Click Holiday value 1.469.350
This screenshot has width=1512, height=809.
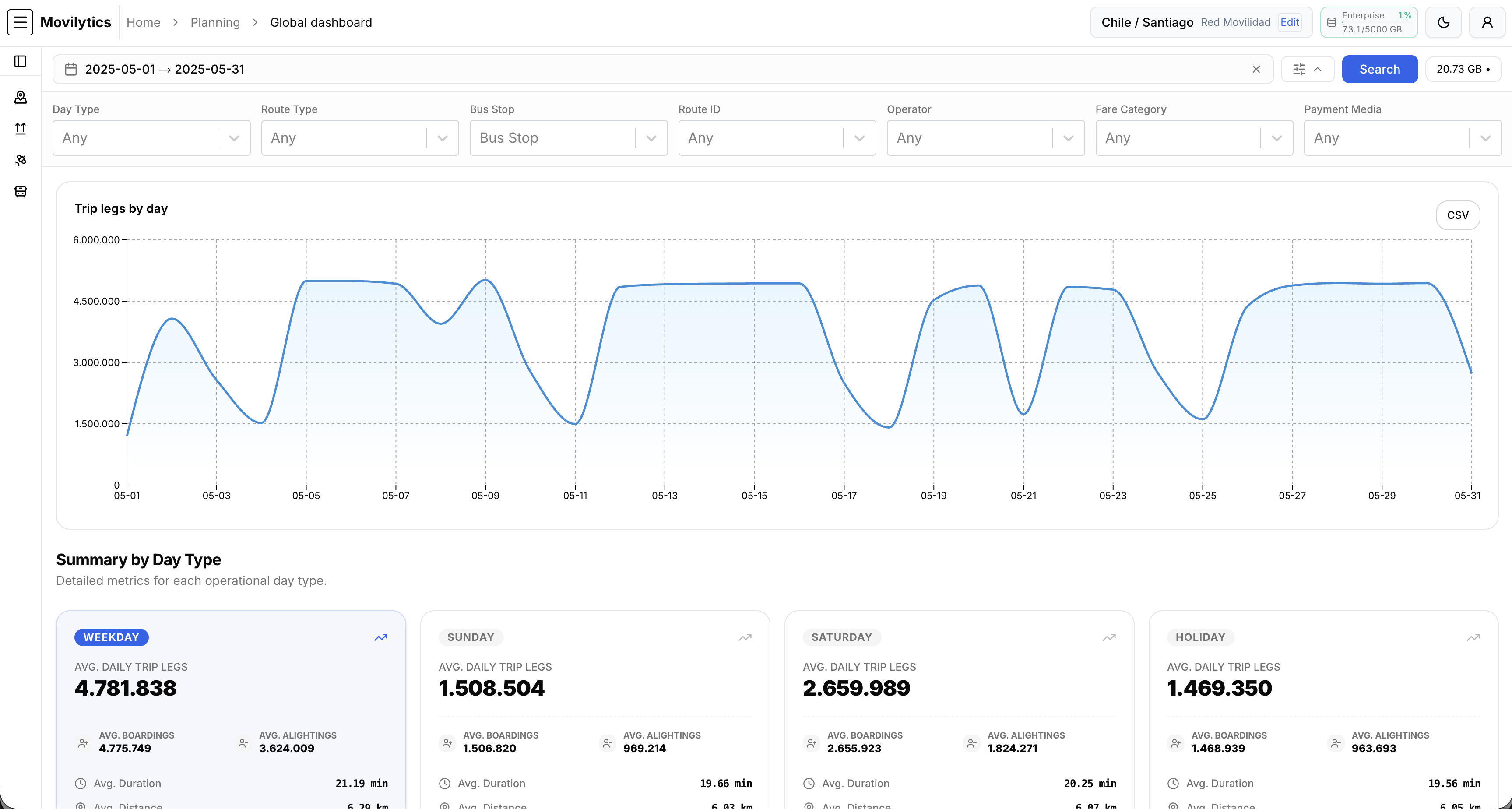click(x=1219, y=688)
